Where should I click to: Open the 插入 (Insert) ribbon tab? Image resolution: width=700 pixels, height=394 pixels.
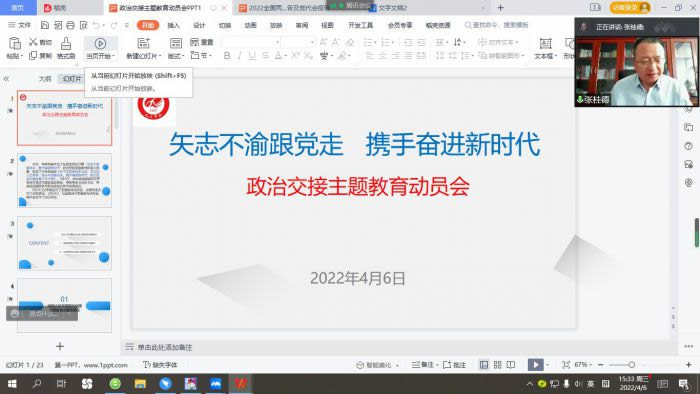[x=173, y=25]
